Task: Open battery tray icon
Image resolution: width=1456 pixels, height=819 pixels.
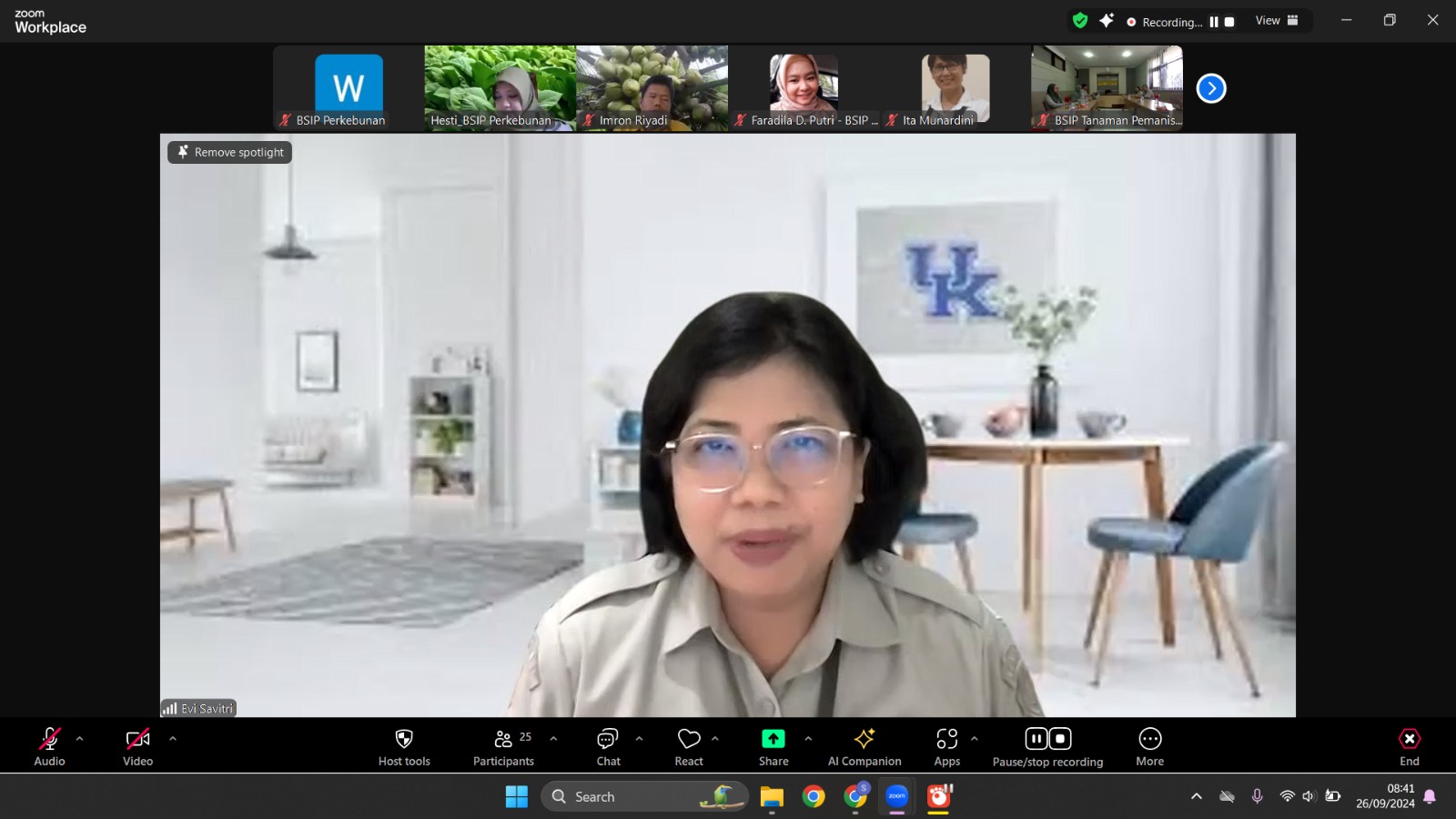Action: coord(1333,796)
